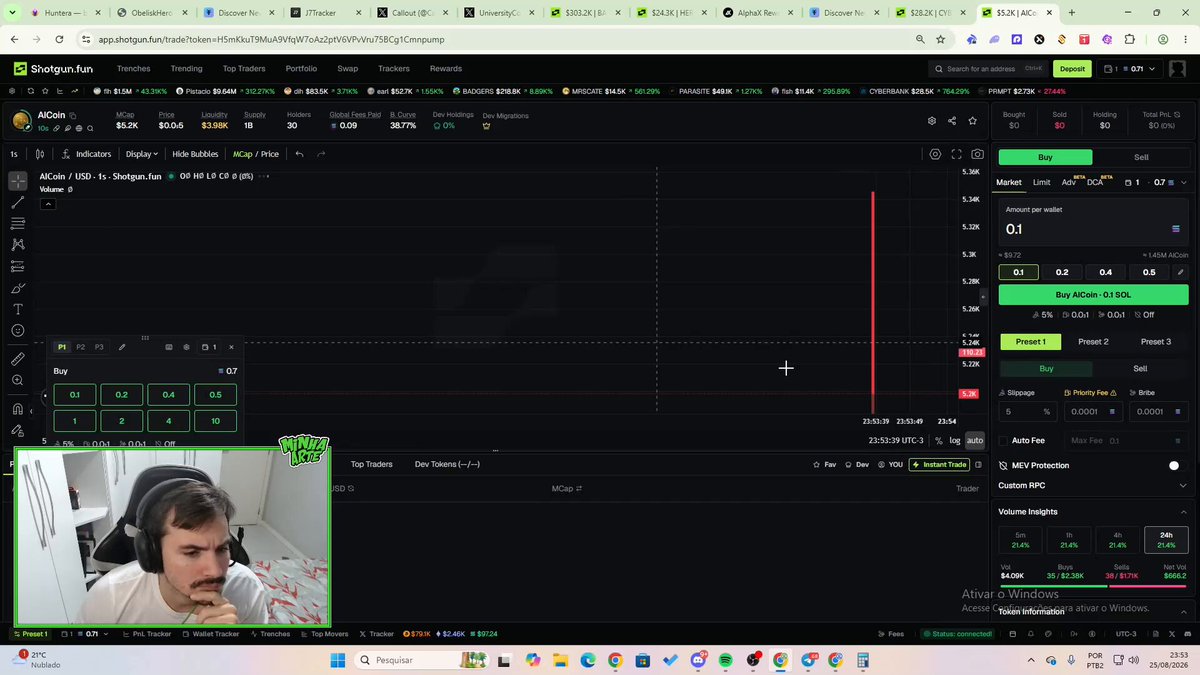This screenshot has height=675, width=1200.
Task: Toggle the Instant Trade button
Action: pos(939,464)
